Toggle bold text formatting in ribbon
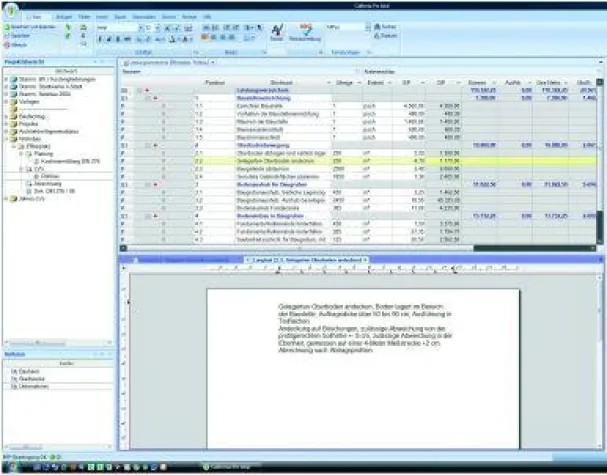The height and width of the screenshot is (475, 607). click(x=102, y=37)
